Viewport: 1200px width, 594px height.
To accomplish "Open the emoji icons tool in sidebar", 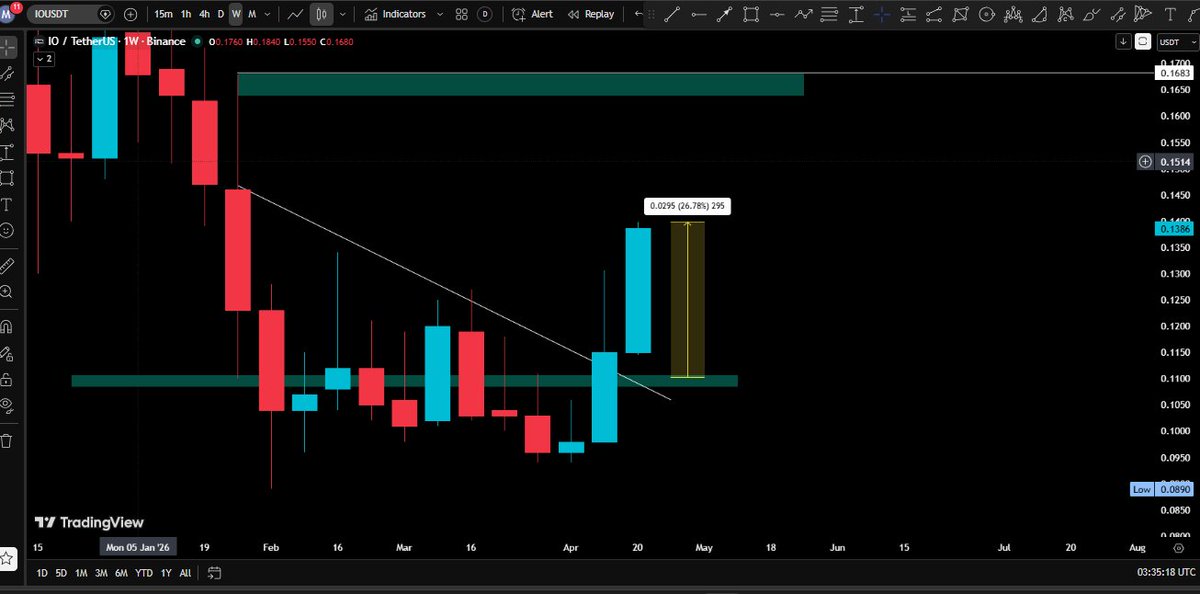I will pyautogui.click(x=7, y=231).
